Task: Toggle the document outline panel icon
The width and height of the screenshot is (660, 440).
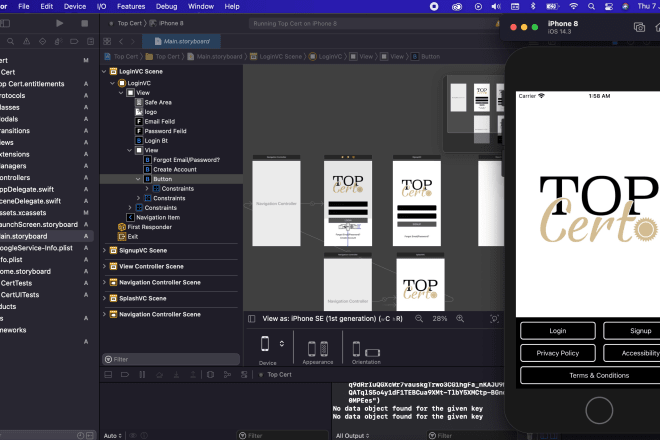Action: pyautogui.click(x=252, y=319)
